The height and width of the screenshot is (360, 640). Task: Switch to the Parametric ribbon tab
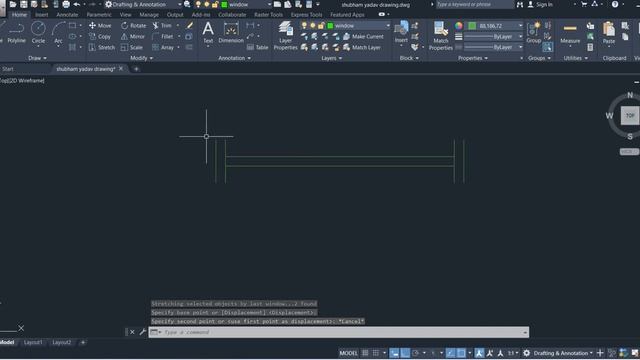click(99, 14)
